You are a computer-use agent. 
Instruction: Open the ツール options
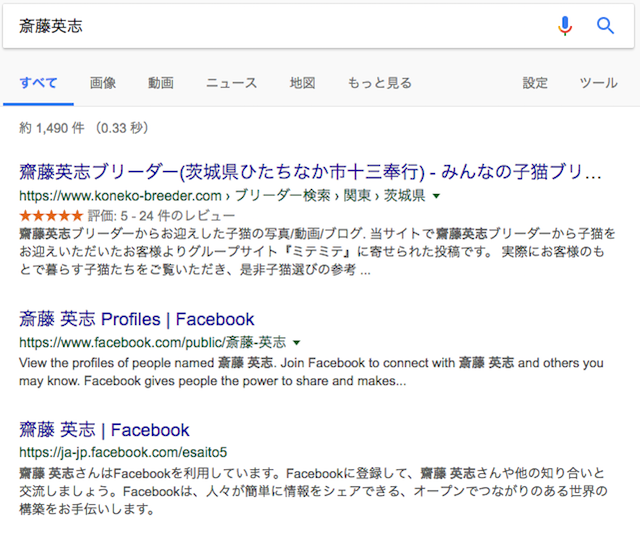[598, 83]
